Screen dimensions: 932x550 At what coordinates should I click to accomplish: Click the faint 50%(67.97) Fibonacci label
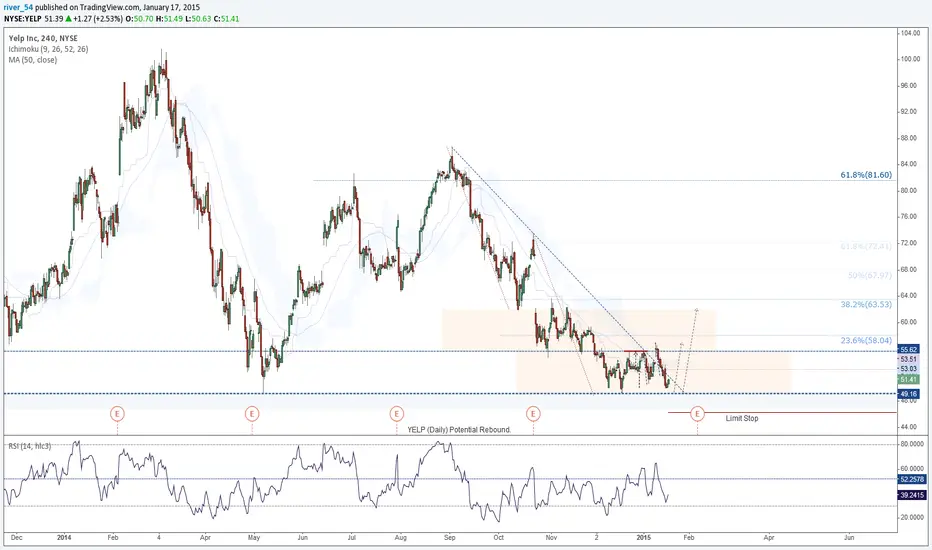pyautogui.click(x=870, y=275)
